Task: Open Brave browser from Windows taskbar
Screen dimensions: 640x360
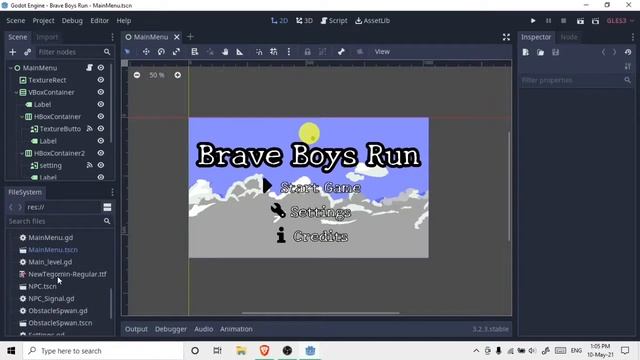Action: [264, 350]
